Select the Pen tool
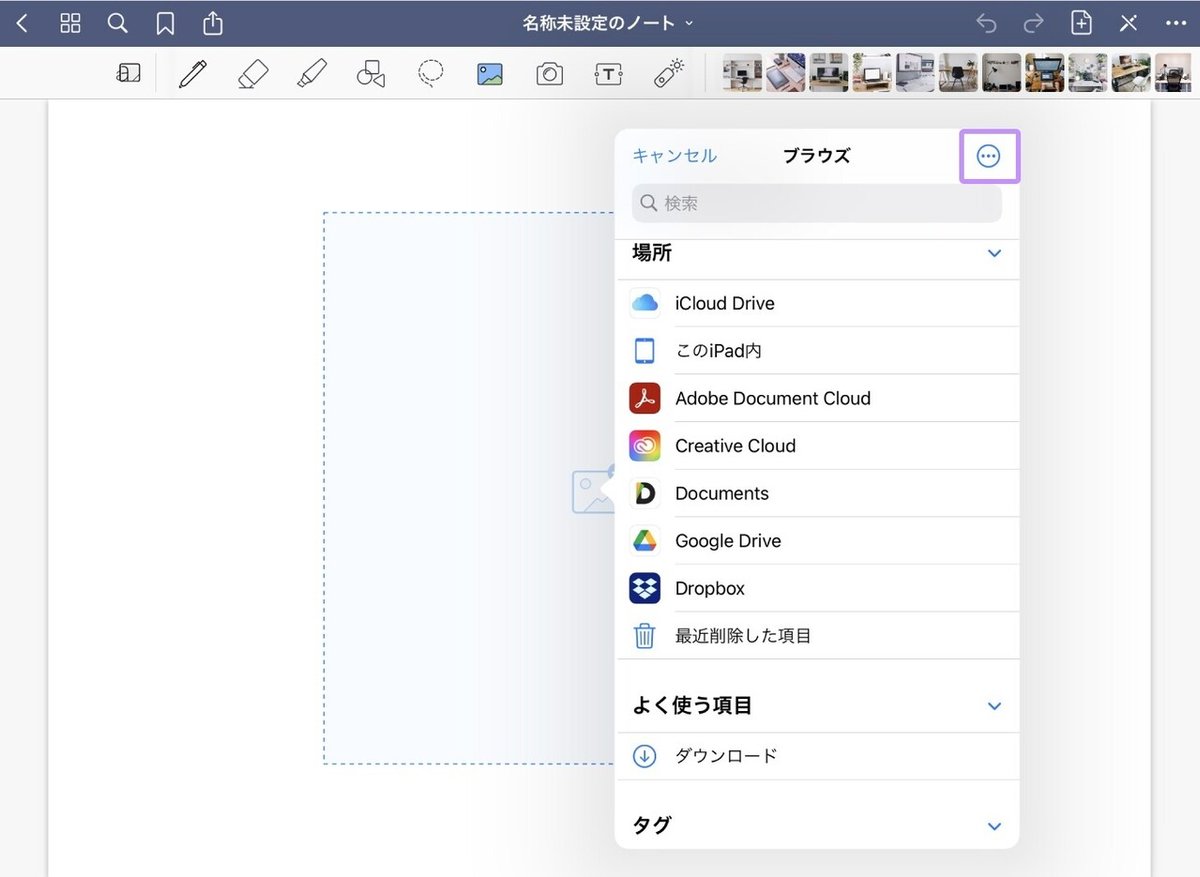This screenshot has height=877, width=1200. [193, 73]
